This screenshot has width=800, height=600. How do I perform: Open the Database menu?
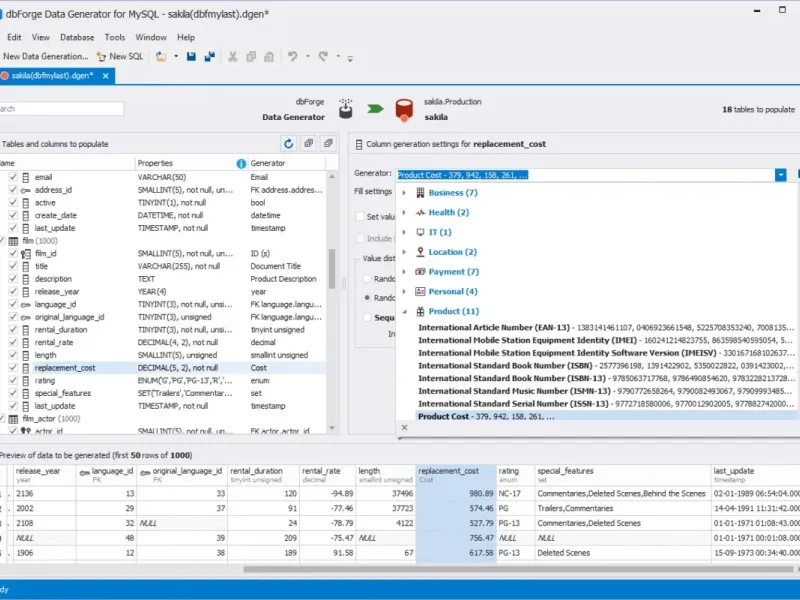pyautogui.click(x=77, y=37)
